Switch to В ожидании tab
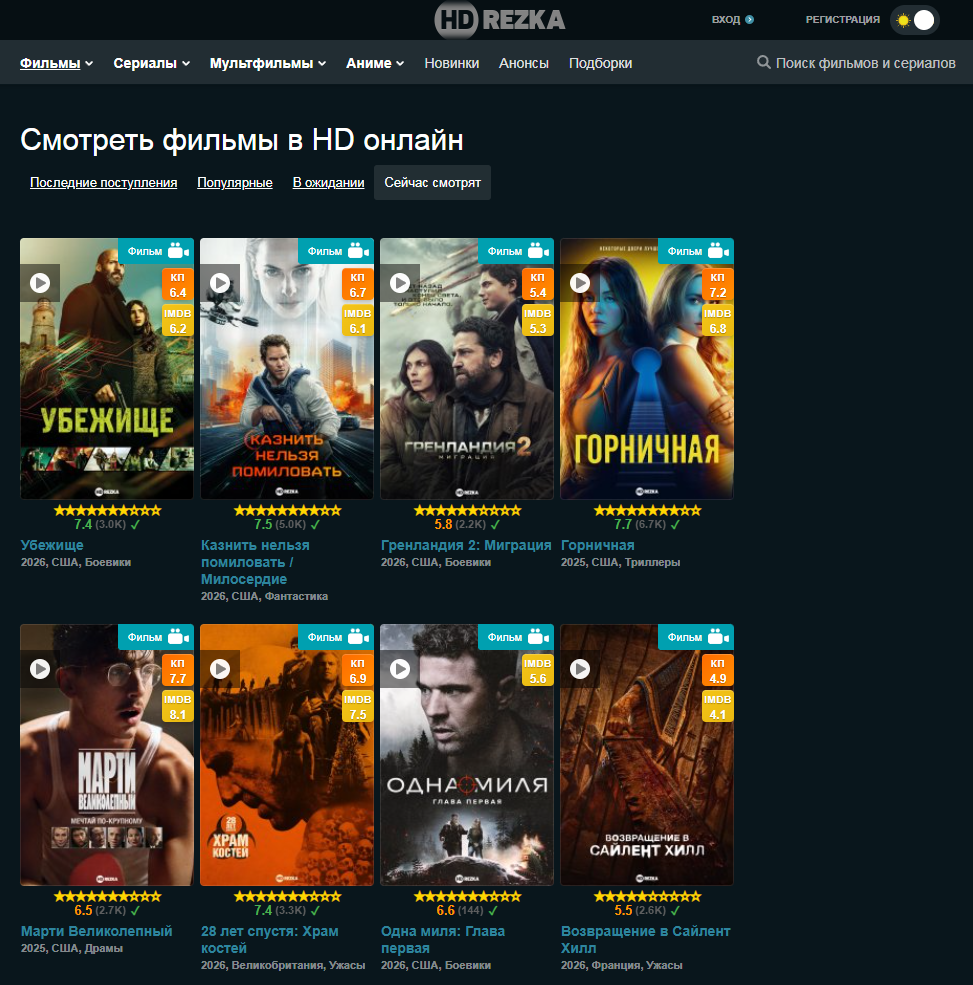Viewport: 973px width, 985px height. tap(329, 182)
